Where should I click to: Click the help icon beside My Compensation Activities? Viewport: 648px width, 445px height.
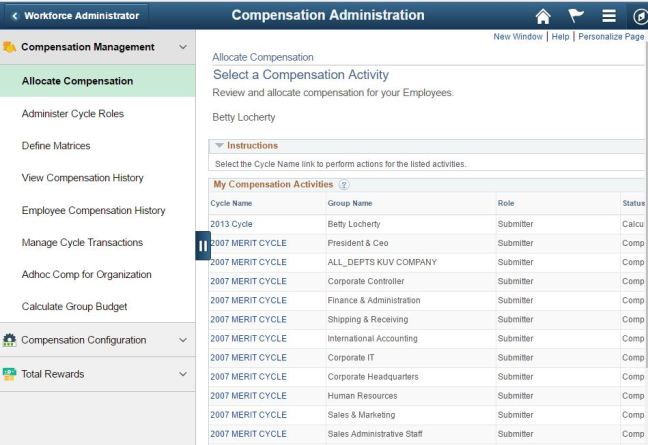click(344, 185)
